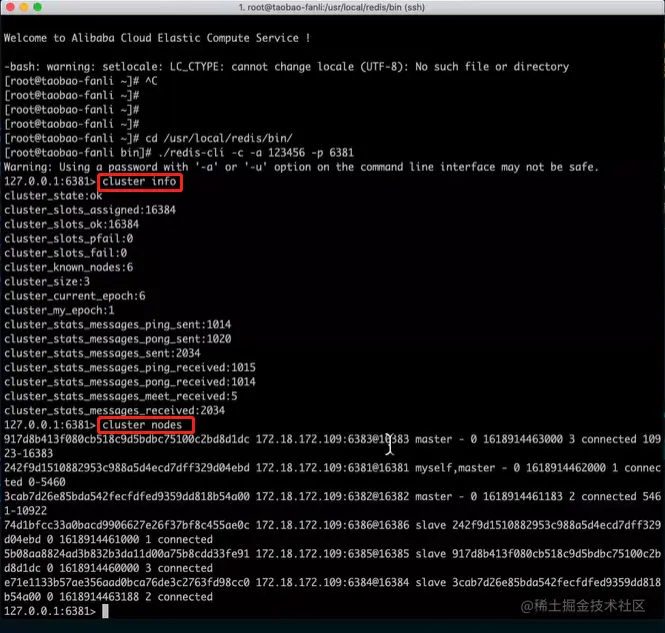Image resolution: width=665 pixels, height=633 pixels.
Task: Click 'cluster_stats_messages_meet_received:5' line
Action: click(120, 396)
